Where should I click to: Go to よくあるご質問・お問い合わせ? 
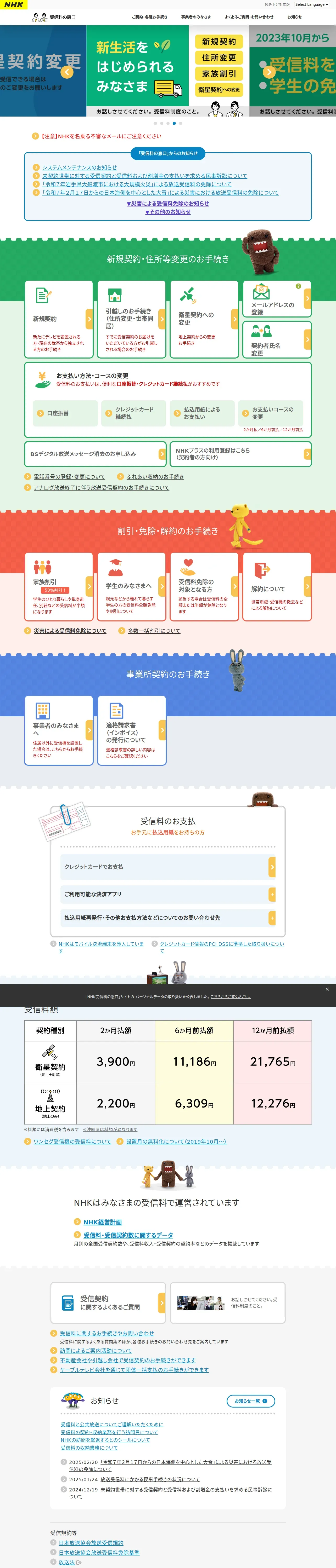249,17
